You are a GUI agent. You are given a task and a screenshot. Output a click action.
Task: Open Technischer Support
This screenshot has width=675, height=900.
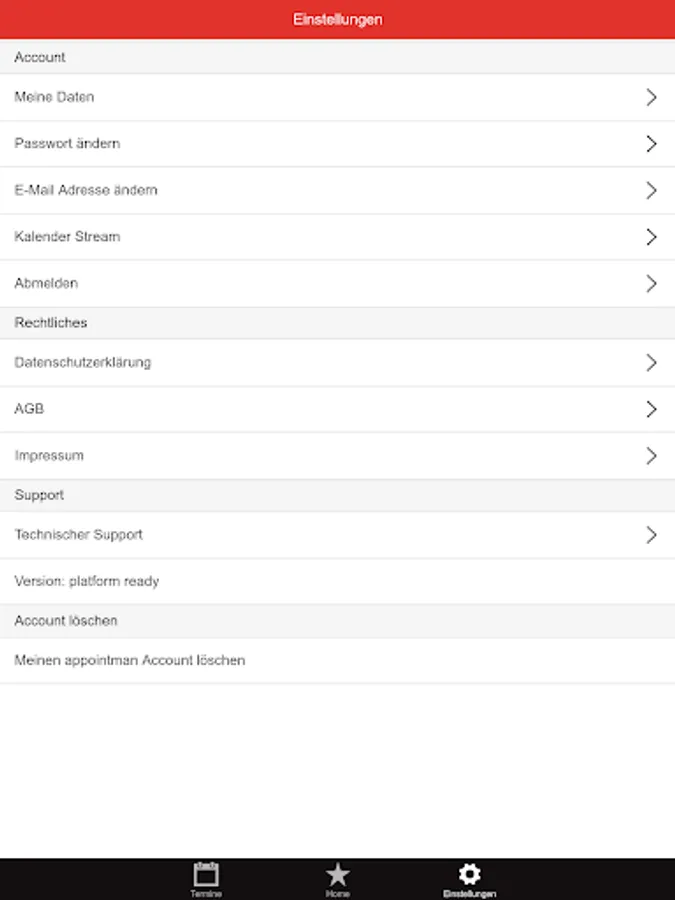point(338,534)
